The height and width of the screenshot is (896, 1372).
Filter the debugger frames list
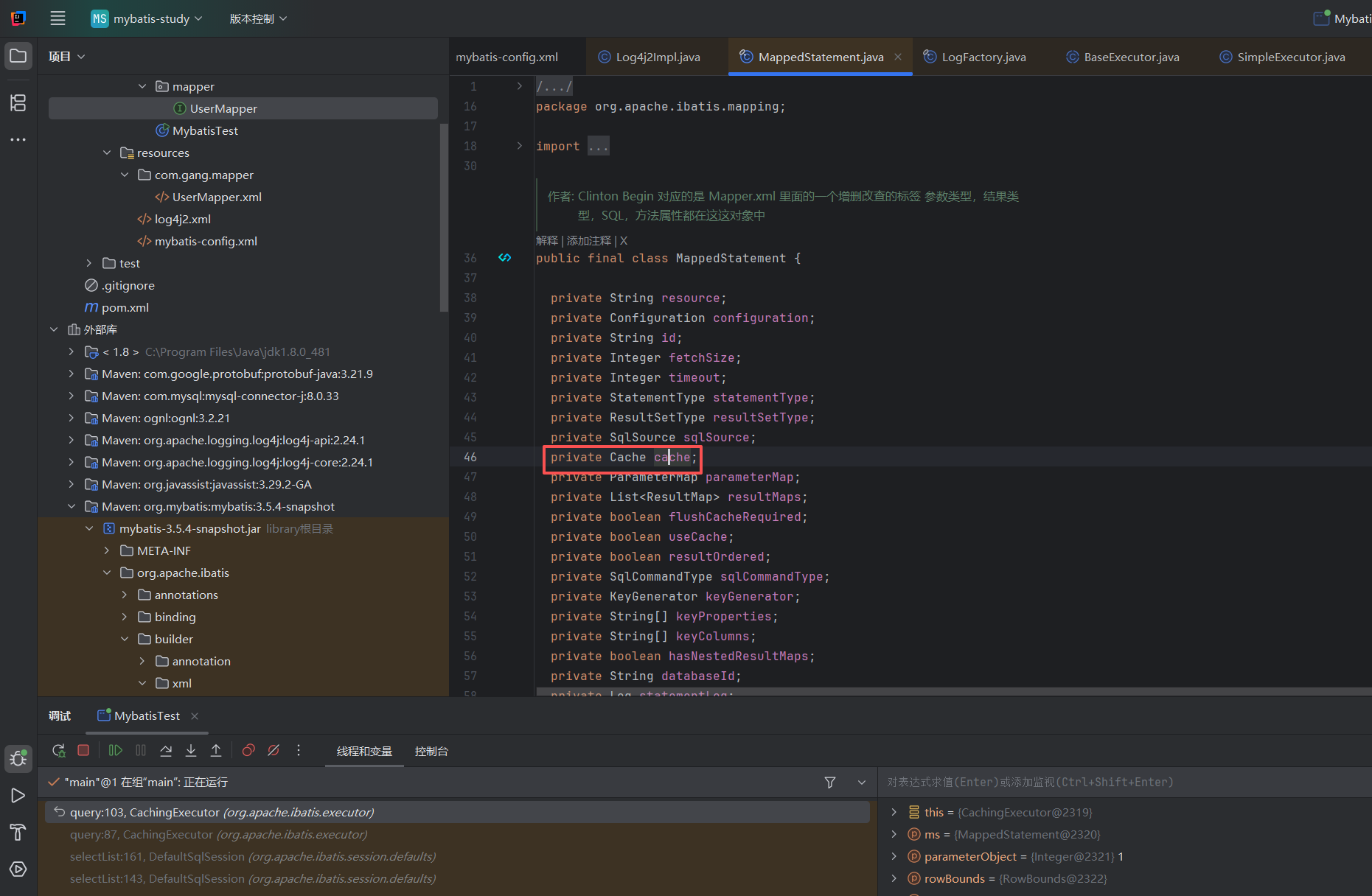tap(830, 783)
